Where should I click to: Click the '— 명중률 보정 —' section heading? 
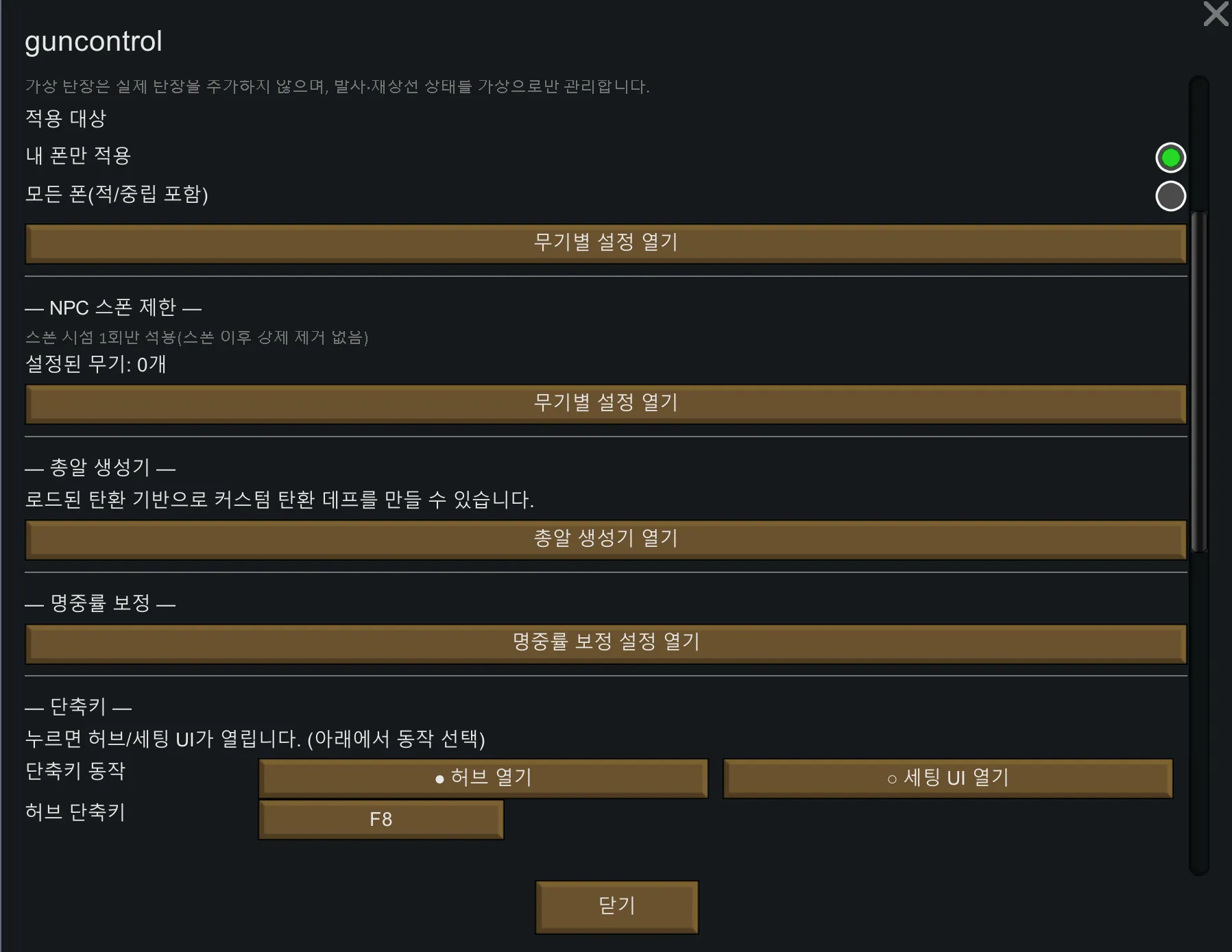[100, 604]
